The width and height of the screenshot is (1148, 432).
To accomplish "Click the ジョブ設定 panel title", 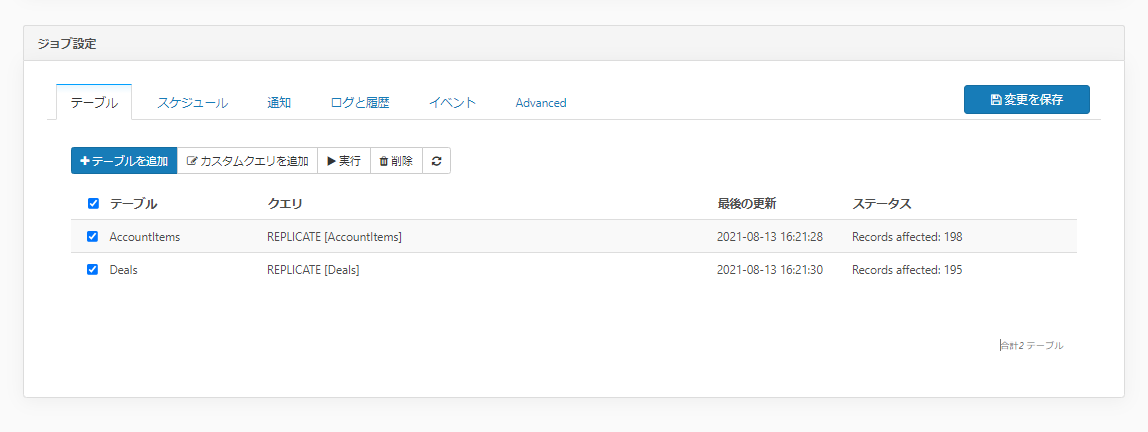I will [67, 44].
